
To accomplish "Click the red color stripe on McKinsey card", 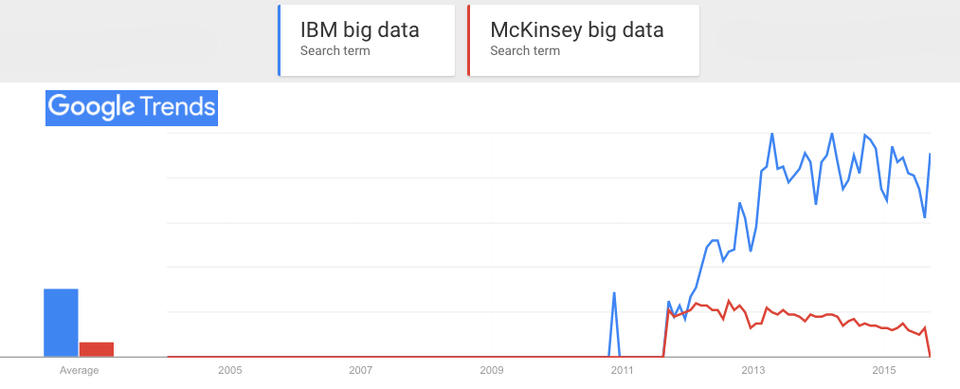I will coord(469,40).
